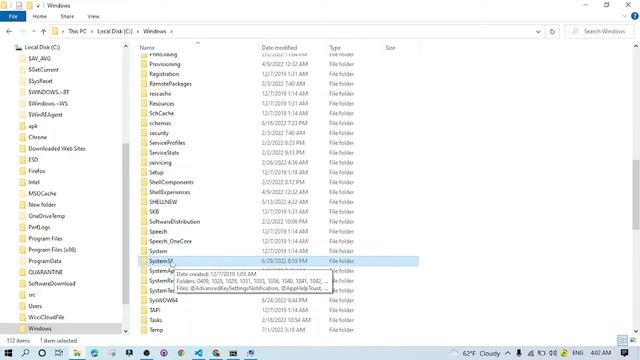Open Program Files in navigation pane
The height and width of the screenshot is (360, 640).
point(45,238)
